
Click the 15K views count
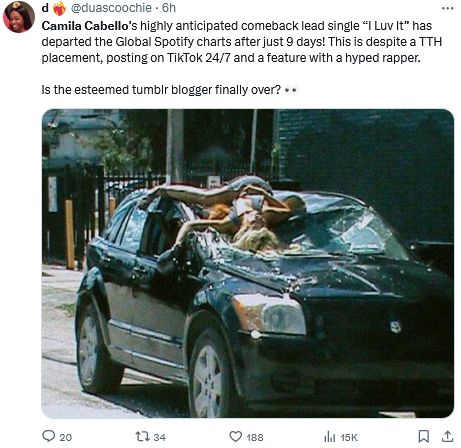tap(349, 437)
